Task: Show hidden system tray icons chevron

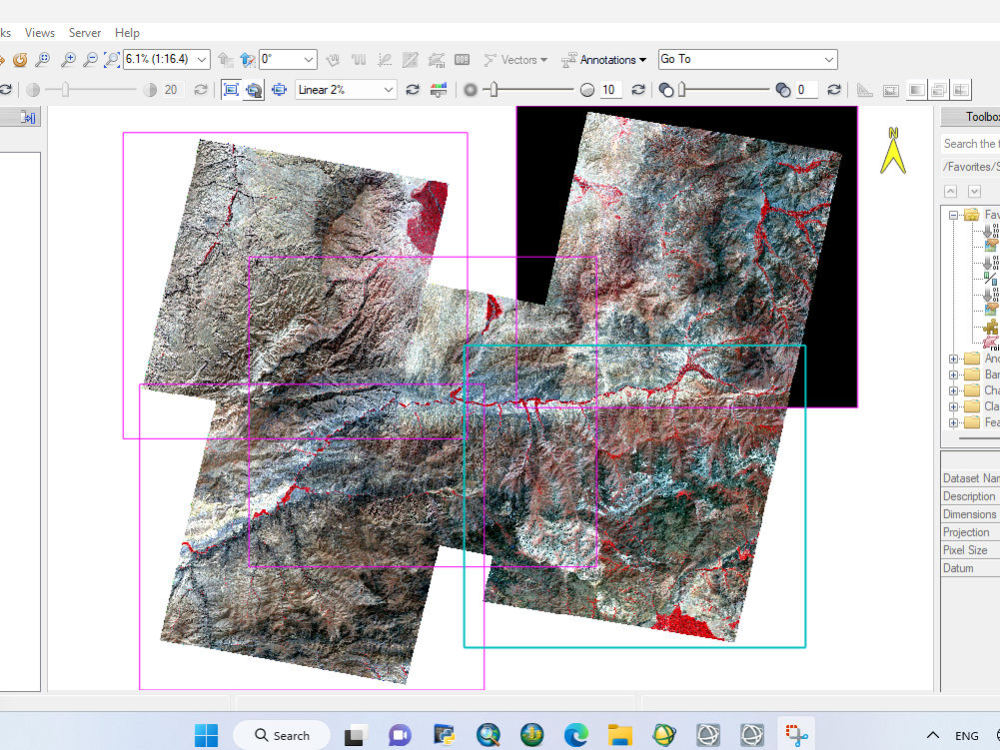Action: coord(932,735)
